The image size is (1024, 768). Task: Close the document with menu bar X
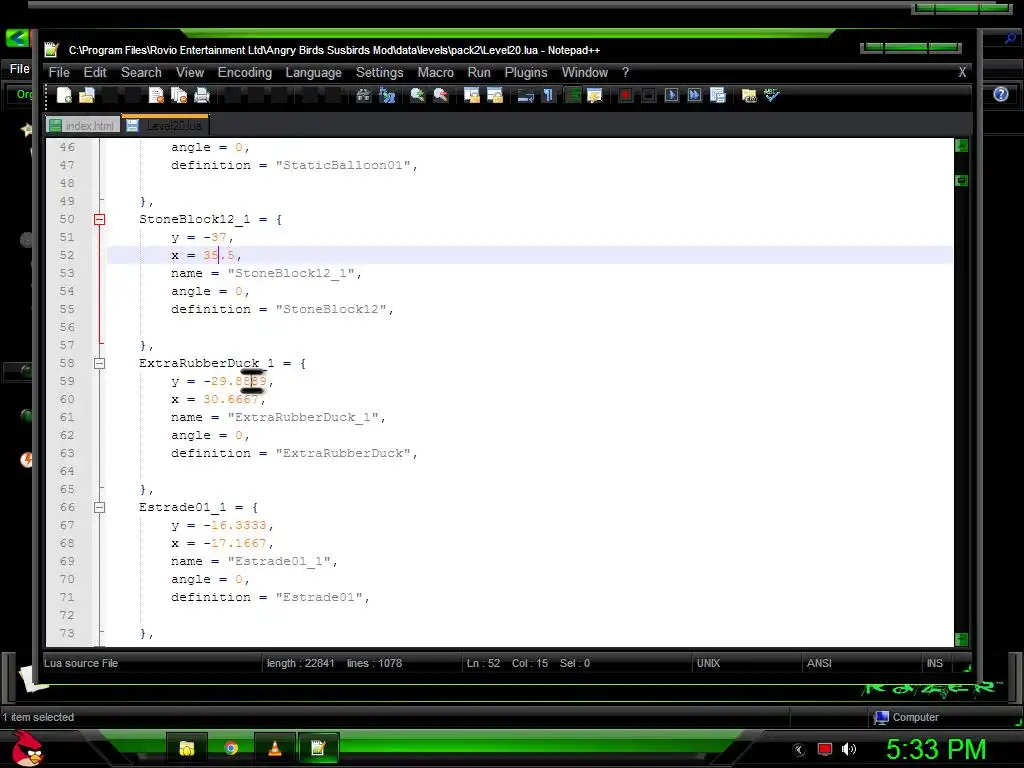click(962, 72)
